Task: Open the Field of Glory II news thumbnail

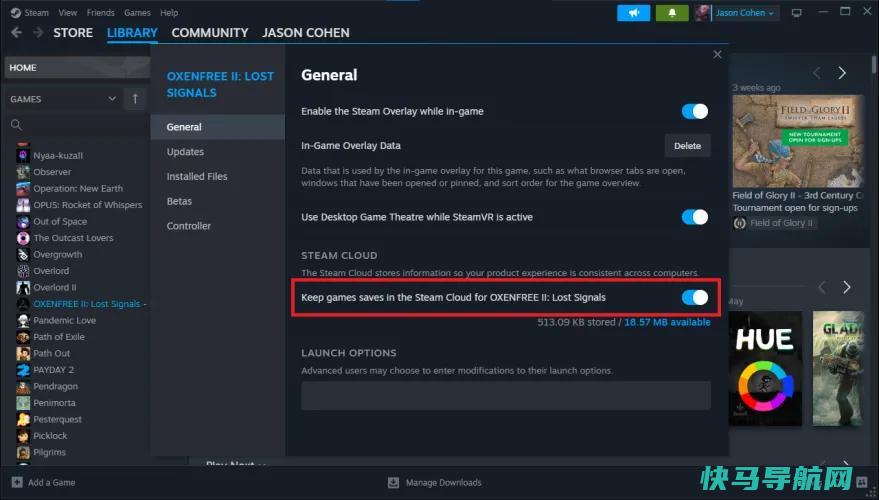Action: tap(798, 141)
